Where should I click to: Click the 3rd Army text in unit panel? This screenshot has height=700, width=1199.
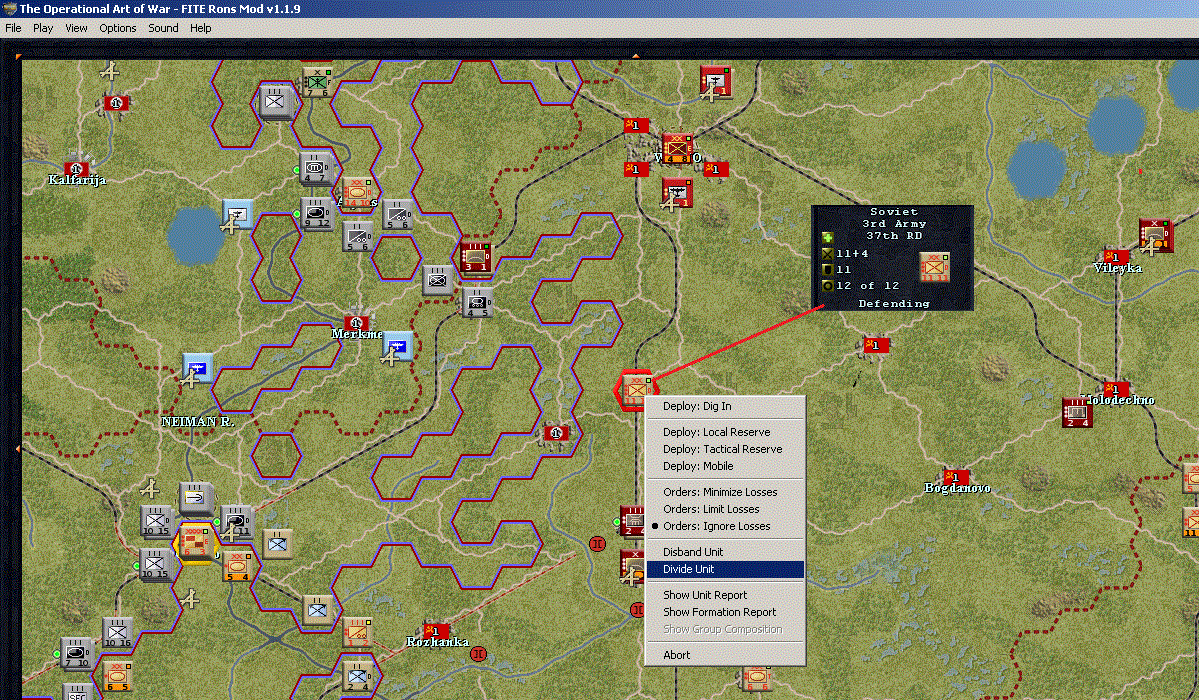coord(894,223)
